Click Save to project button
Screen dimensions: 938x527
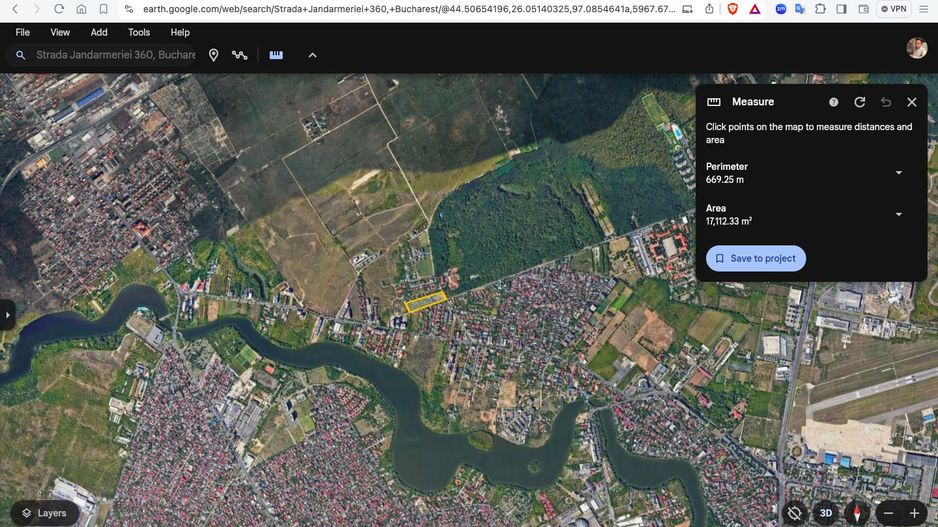[755, 258]
